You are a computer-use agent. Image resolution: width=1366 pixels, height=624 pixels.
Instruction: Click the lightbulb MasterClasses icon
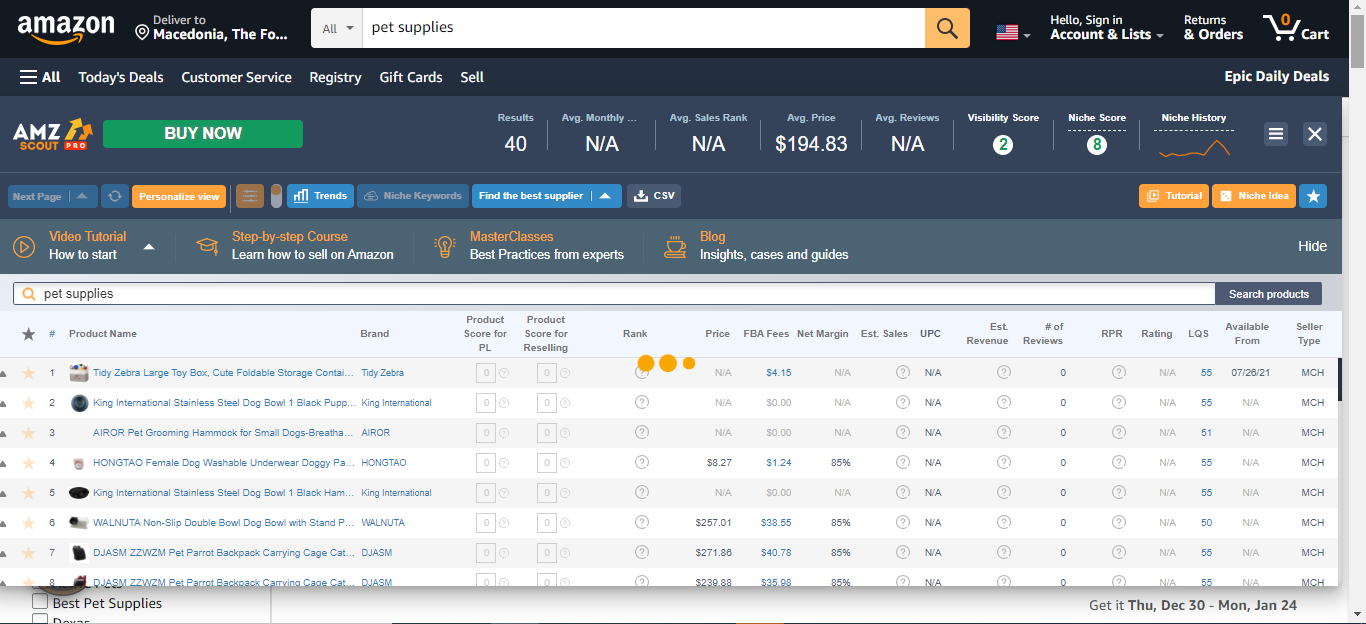(x=445, y=246)
